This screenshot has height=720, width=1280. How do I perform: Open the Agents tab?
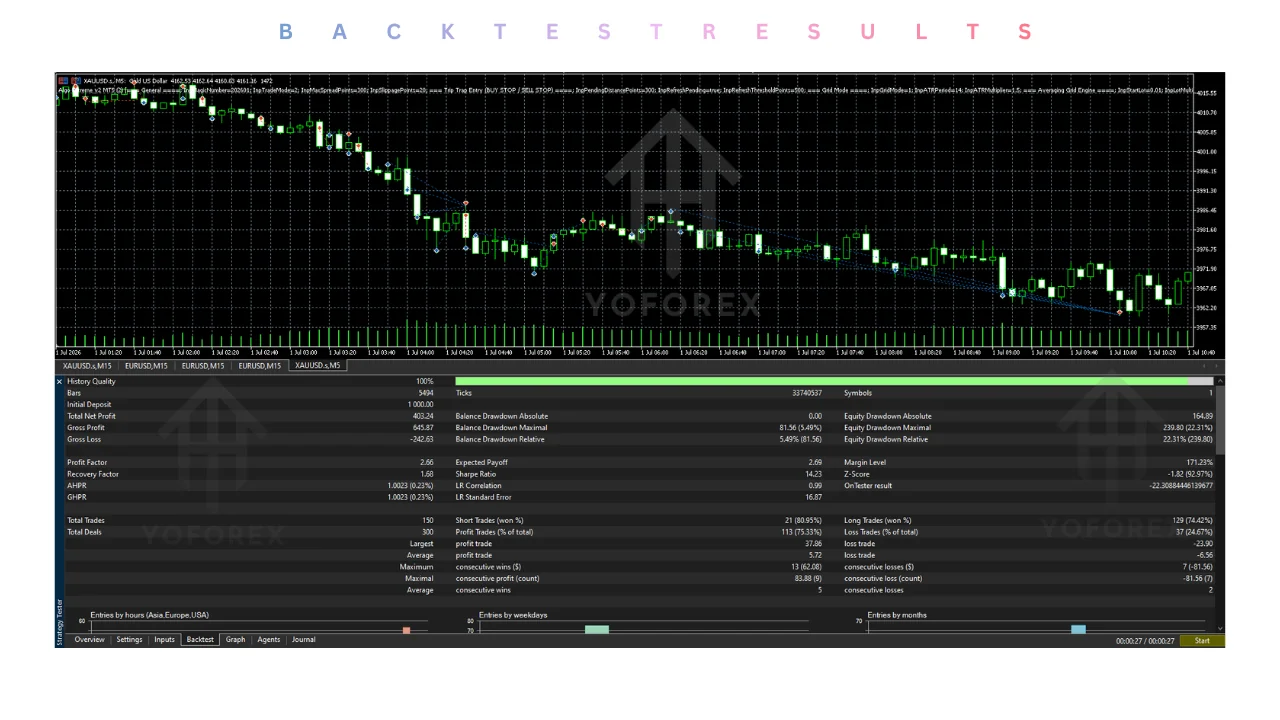pyautogui.click(x=269, y=640)
